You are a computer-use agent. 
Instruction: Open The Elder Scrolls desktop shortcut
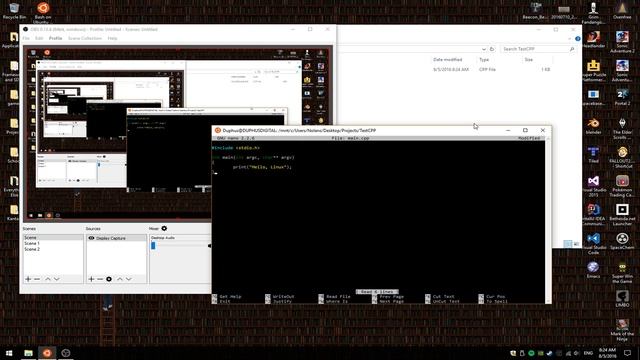point(622,128)
